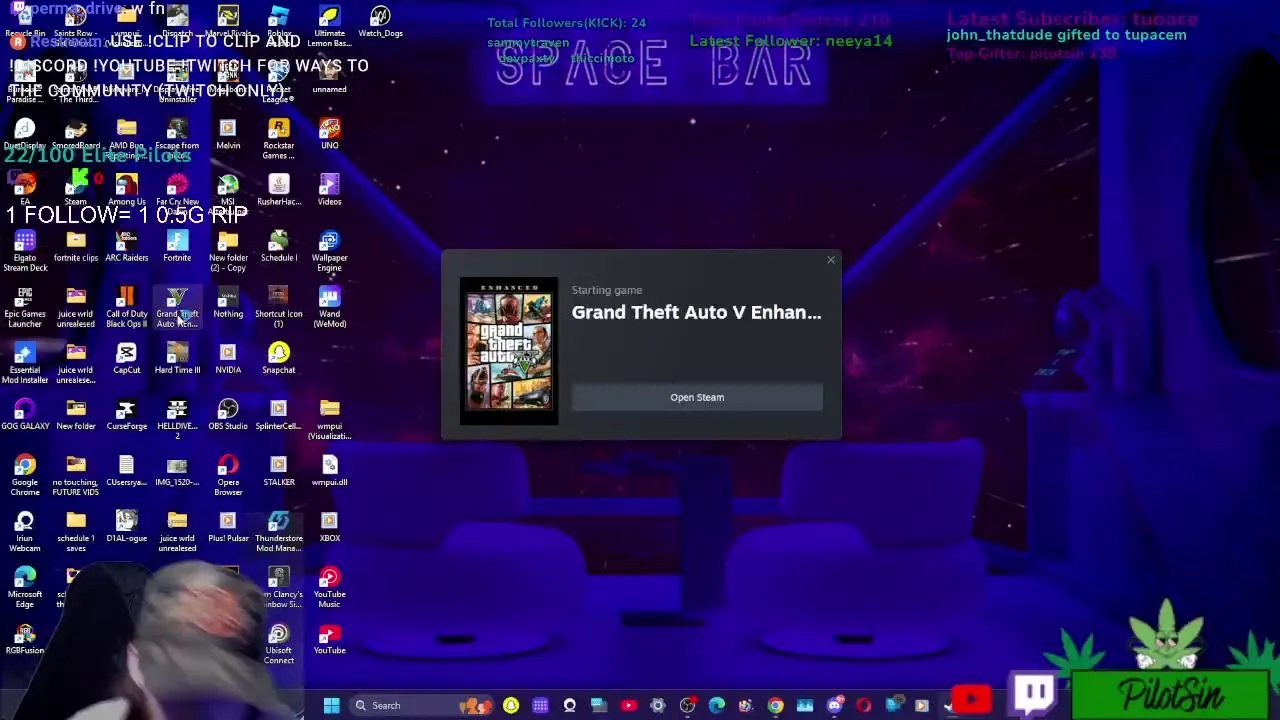Open Epic Games Launcher desktop icon
This screenshot has width=1280, height=720.
[25, 306]
